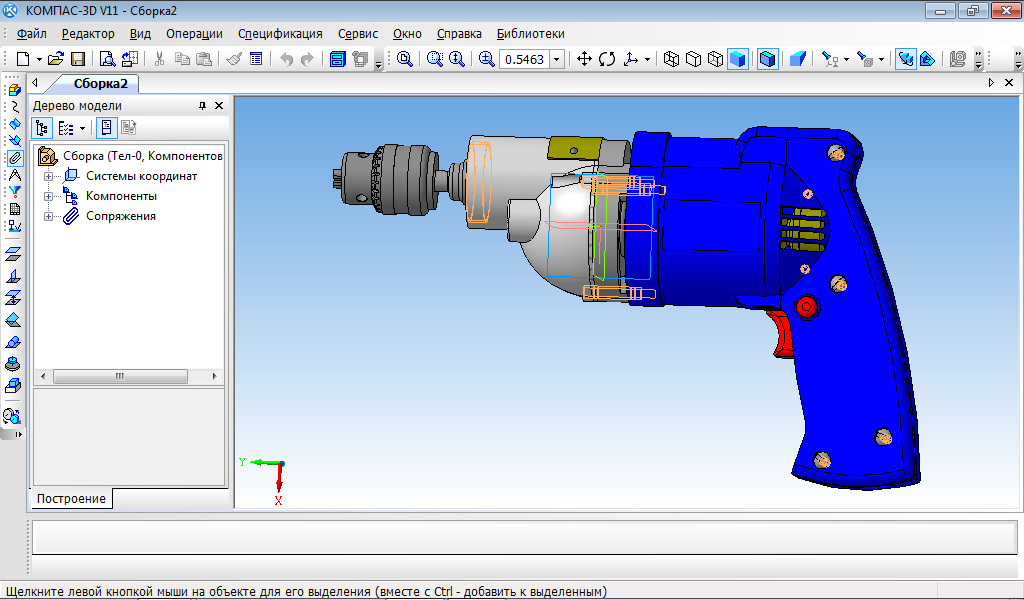Screen dimensions: 1024x600
Task: Click the model tree scroll right arrow
Action: point(214,376)
